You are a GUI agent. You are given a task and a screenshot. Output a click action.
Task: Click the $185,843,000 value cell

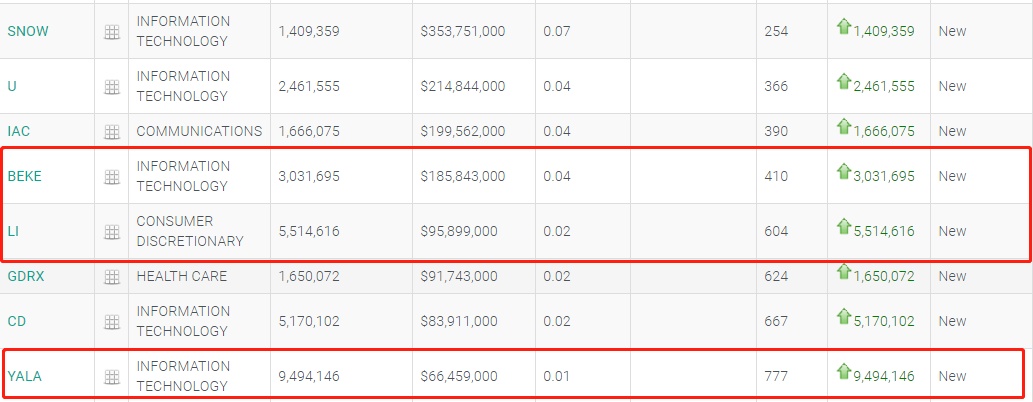(x=463, y=176)
